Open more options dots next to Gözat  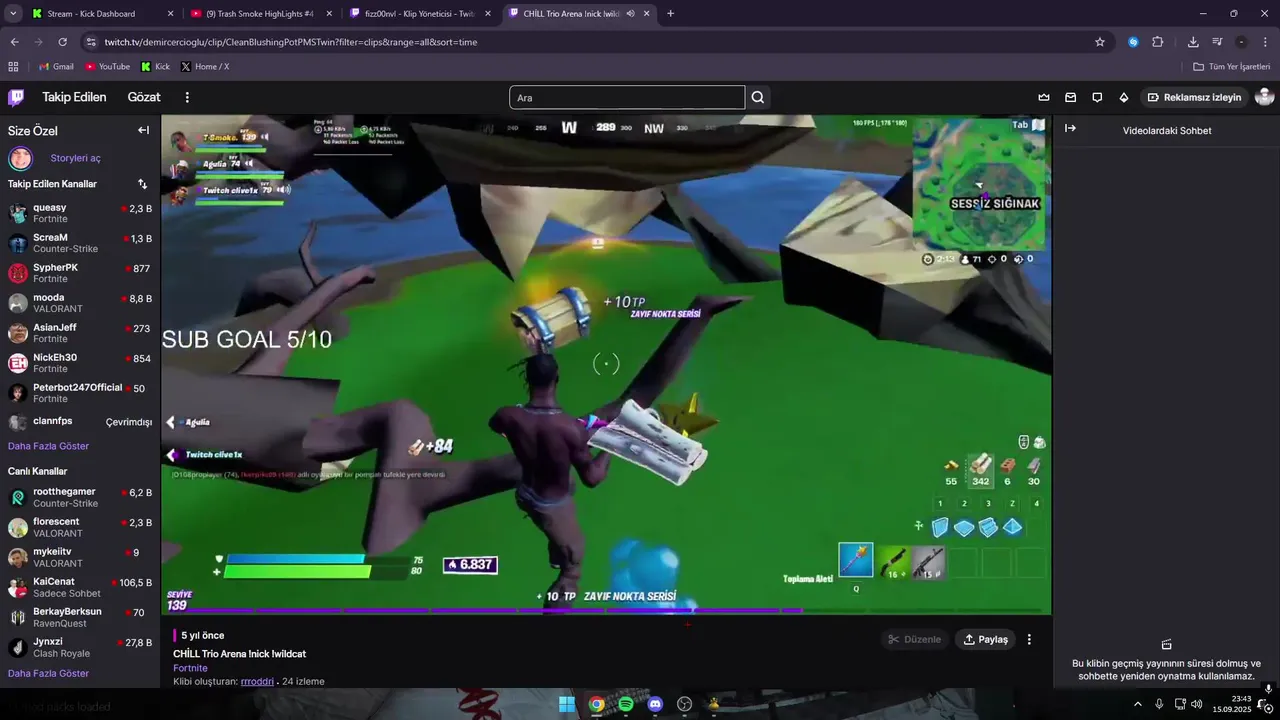[187, 97]
